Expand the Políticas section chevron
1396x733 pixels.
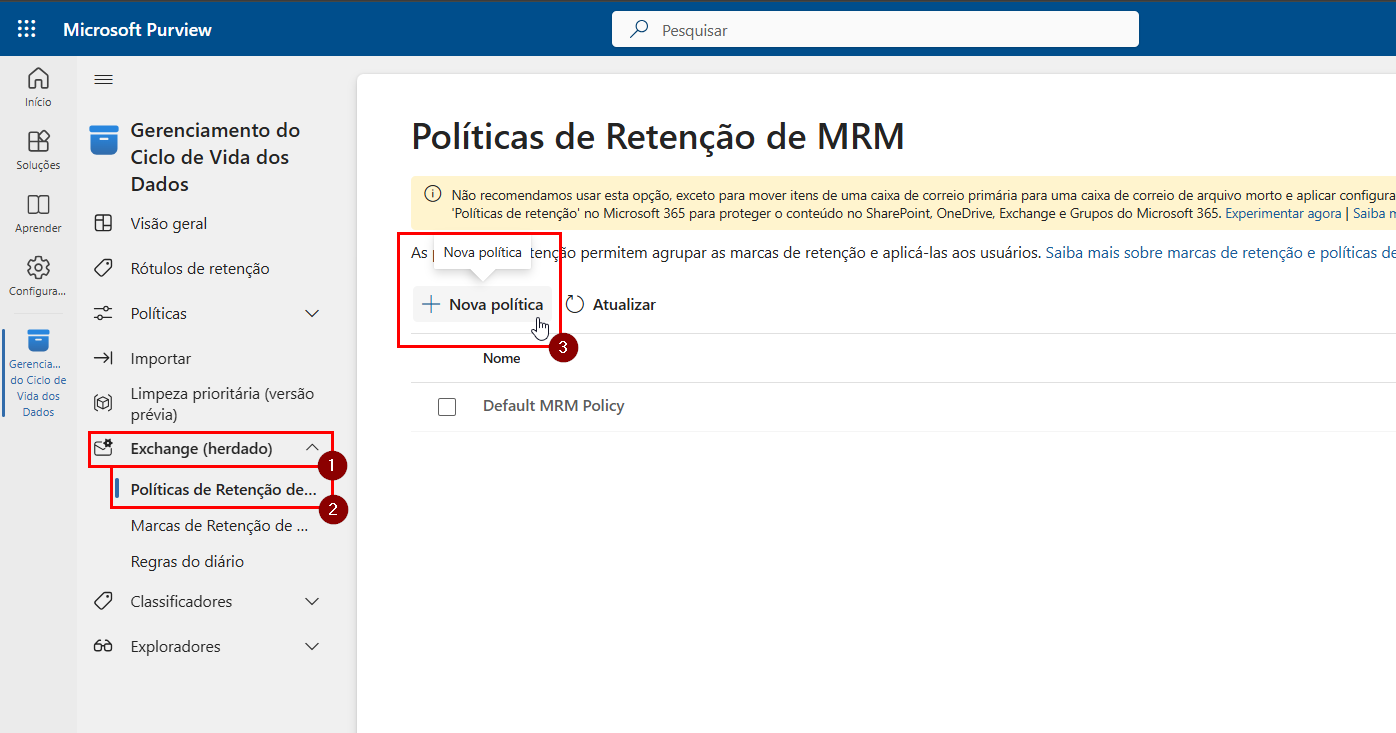point(312,314)
